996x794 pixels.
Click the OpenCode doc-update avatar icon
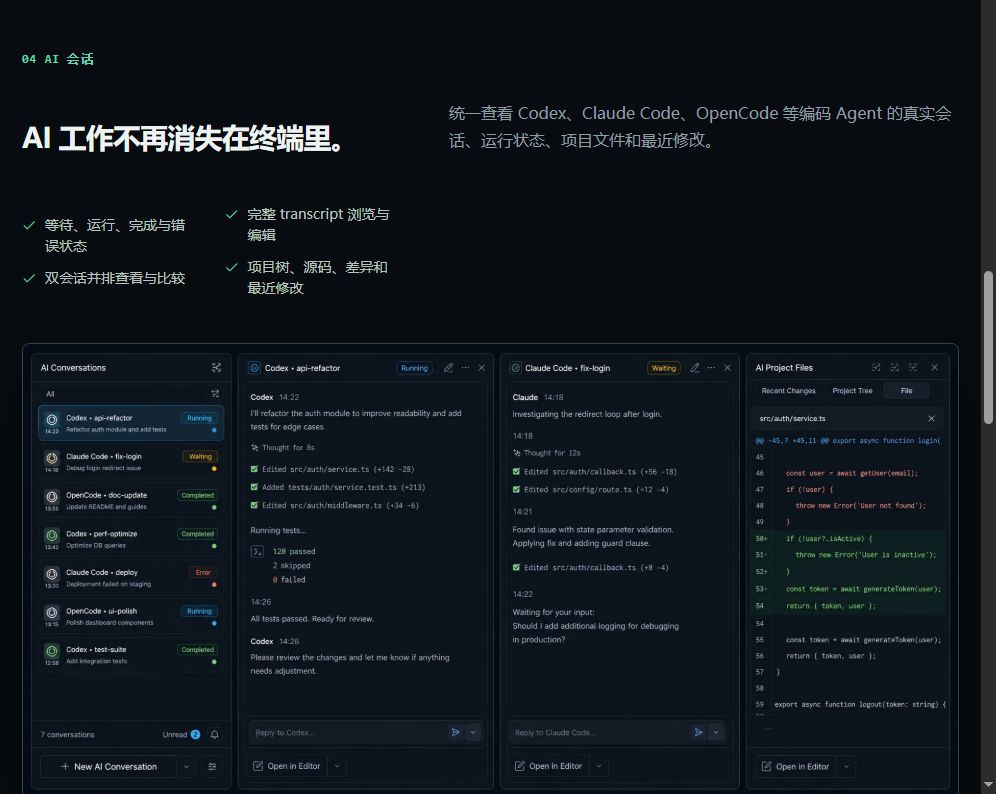point(52,497)
